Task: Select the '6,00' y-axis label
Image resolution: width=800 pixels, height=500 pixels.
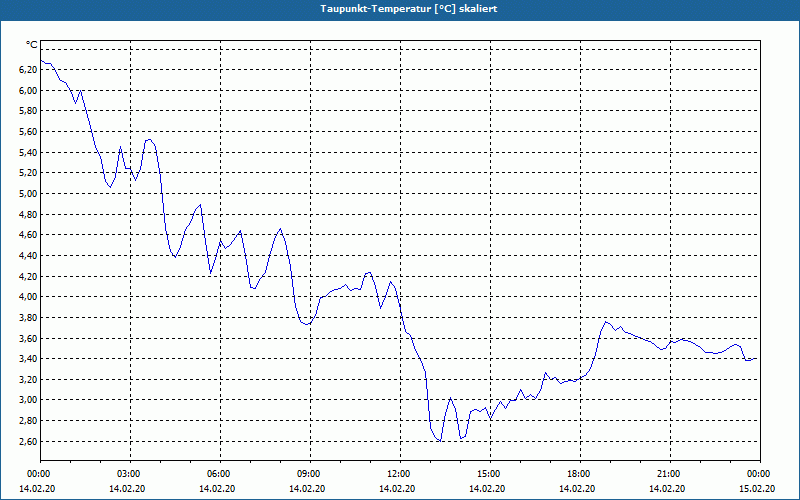Action: [29, 91]
